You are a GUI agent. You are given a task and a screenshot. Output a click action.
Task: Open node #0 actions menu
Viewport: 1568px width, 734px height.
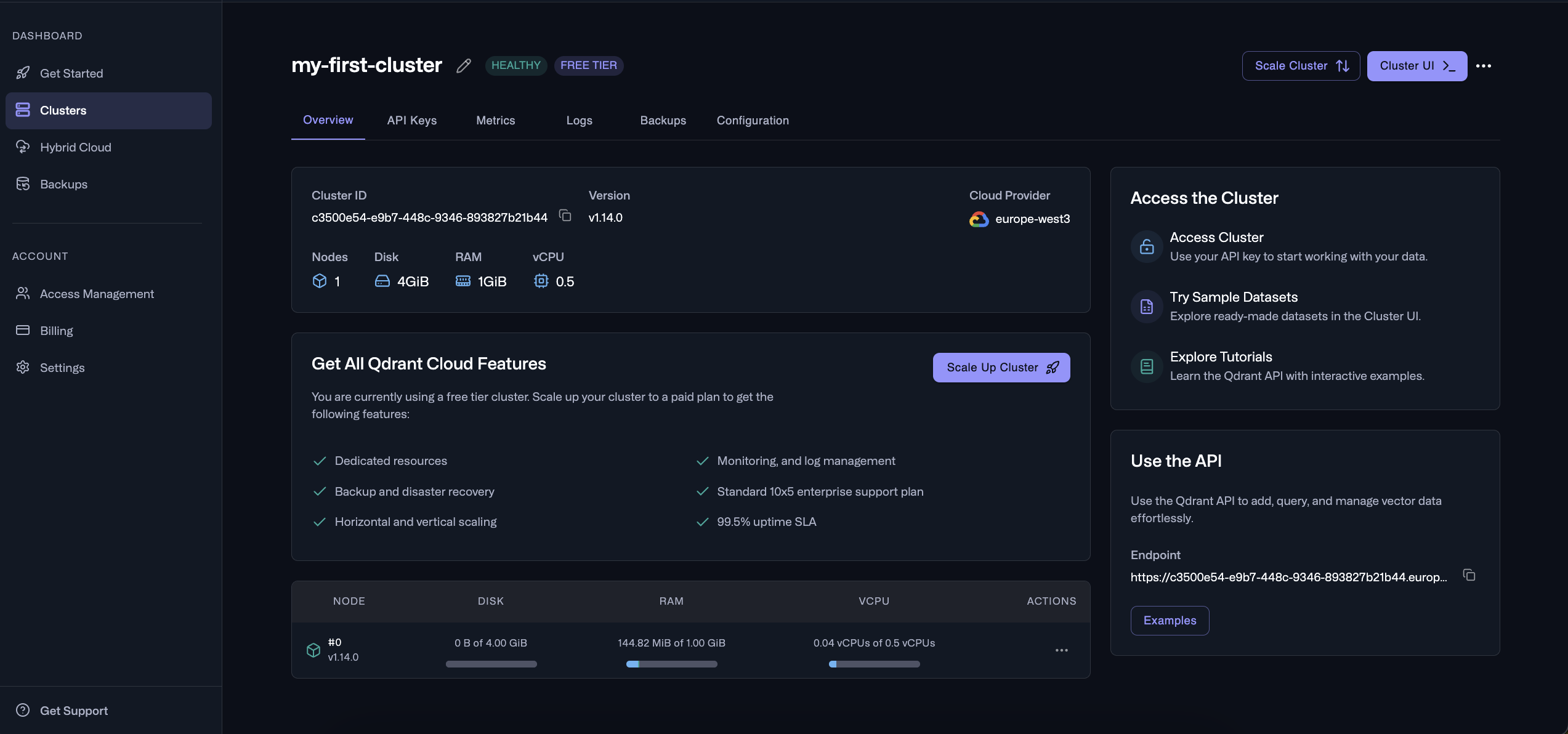pos(1061,650)
